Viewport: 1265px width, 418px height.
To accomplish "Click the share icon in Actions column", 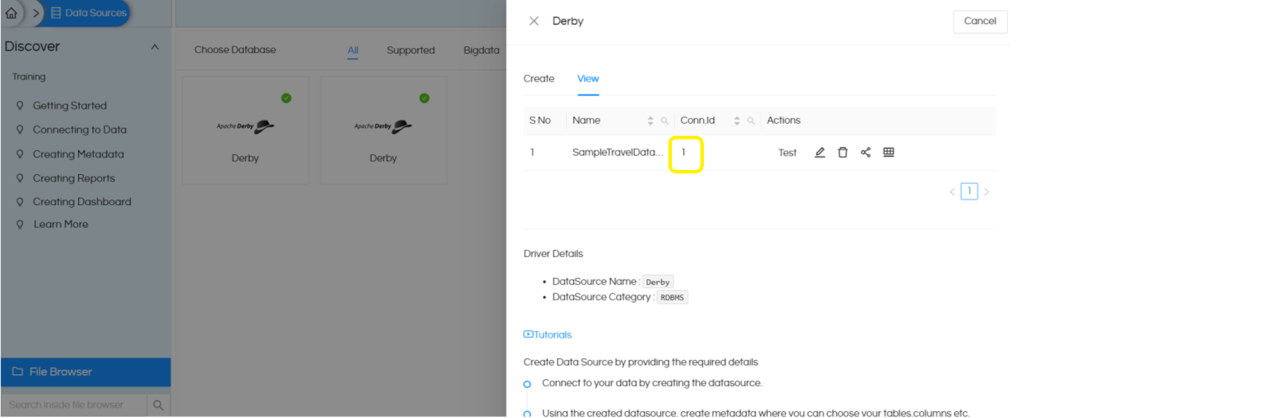I will point(866,153).
